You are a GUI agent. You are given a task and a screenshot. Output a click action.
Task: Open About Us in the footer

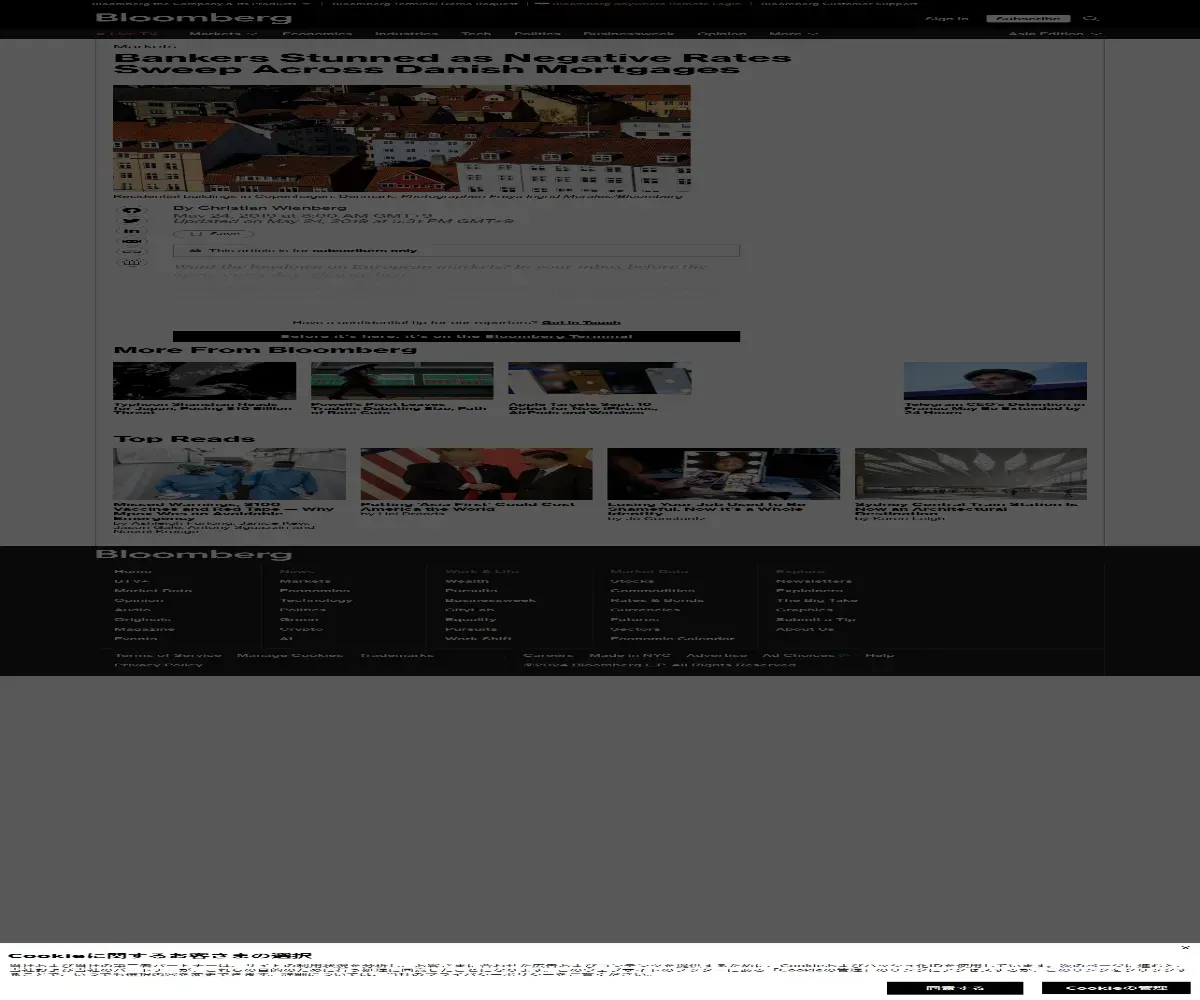pos(805,629)
